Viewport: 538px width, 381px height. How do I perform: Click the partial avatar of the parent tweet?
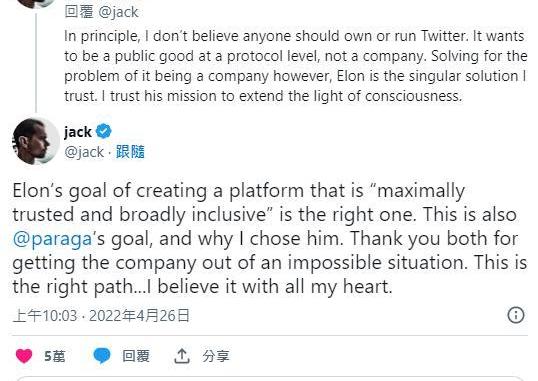[x=36, y=3]
